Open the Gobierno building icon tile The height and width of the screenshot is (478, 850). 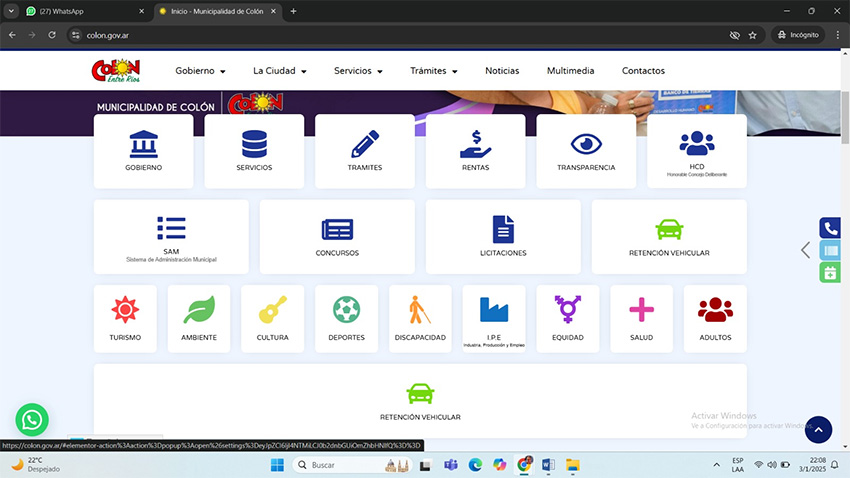coord(144,150)
